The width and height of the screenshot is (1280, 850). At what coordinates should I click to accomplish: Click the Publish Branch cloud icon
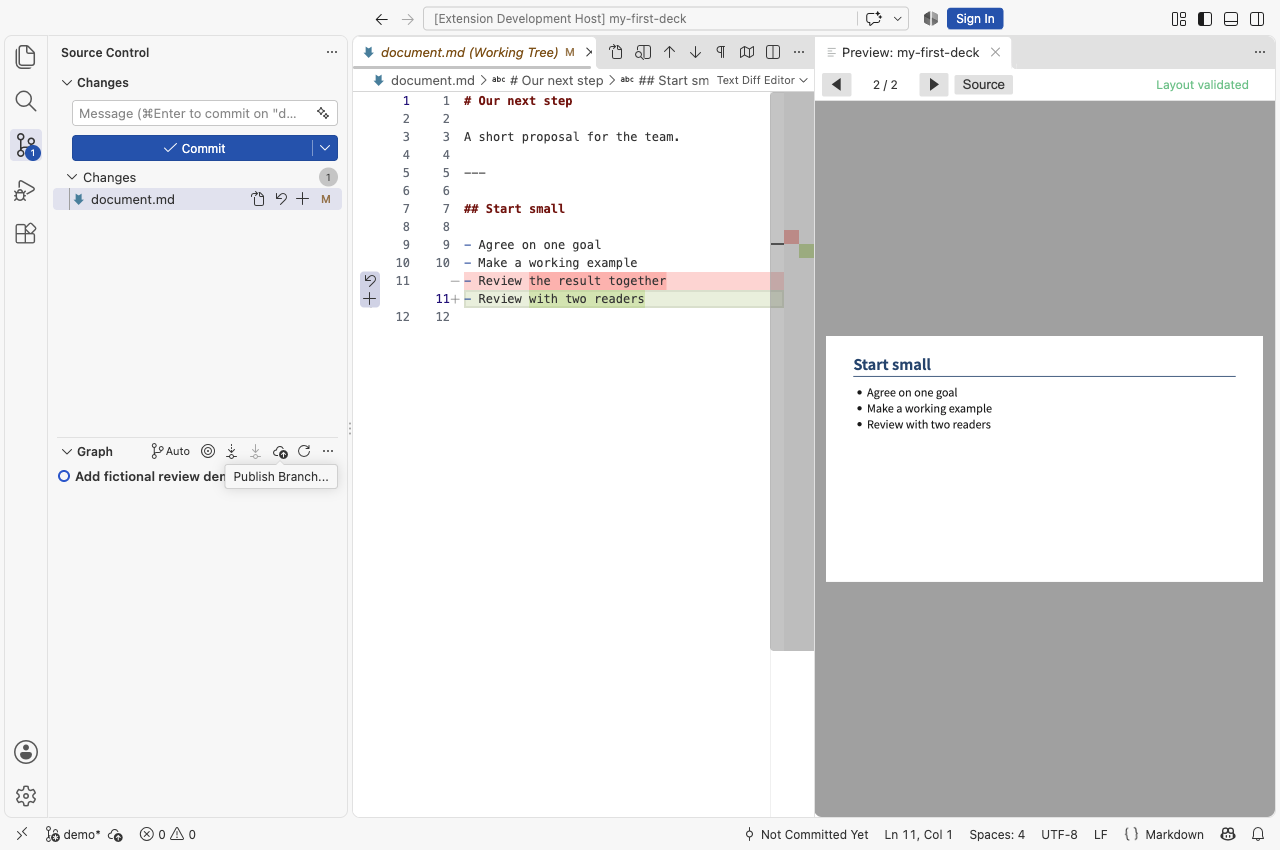[280, 451]
